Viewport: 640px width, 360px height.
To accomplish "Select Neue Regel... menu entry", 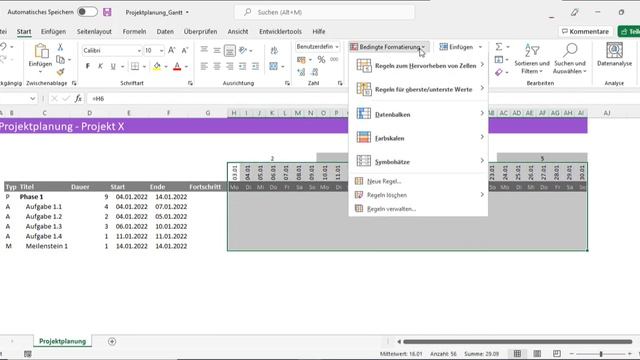I will click(x=419, y=181).
